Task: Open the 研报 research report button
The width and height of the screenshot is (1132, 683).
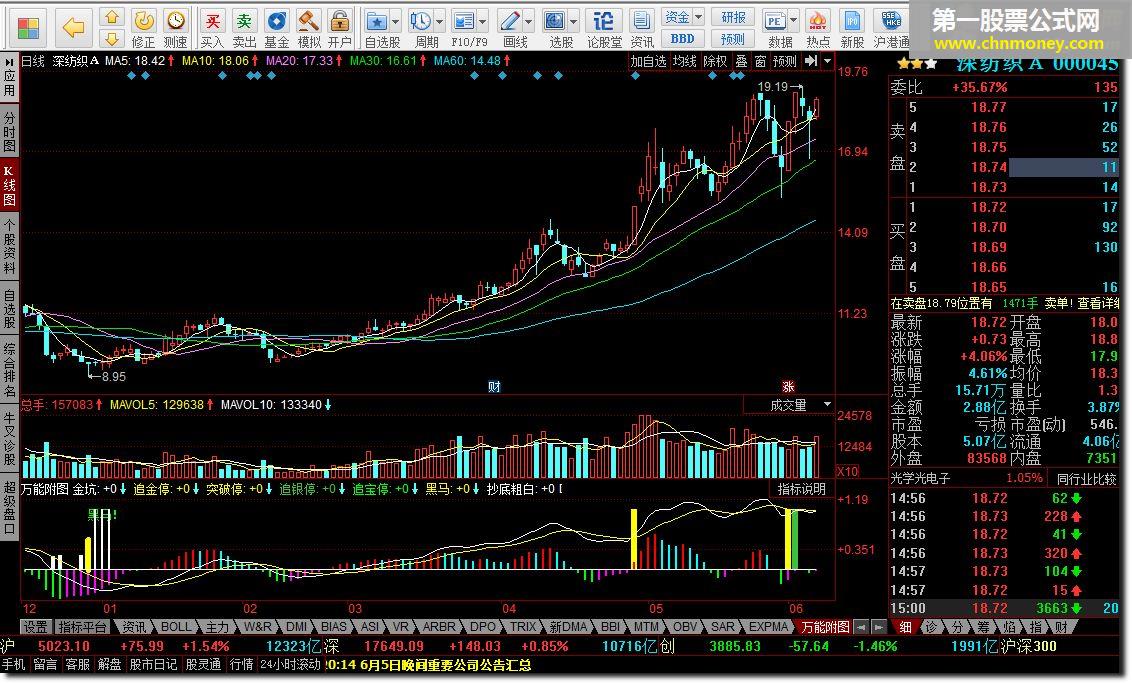Action: tap(733, 17)
